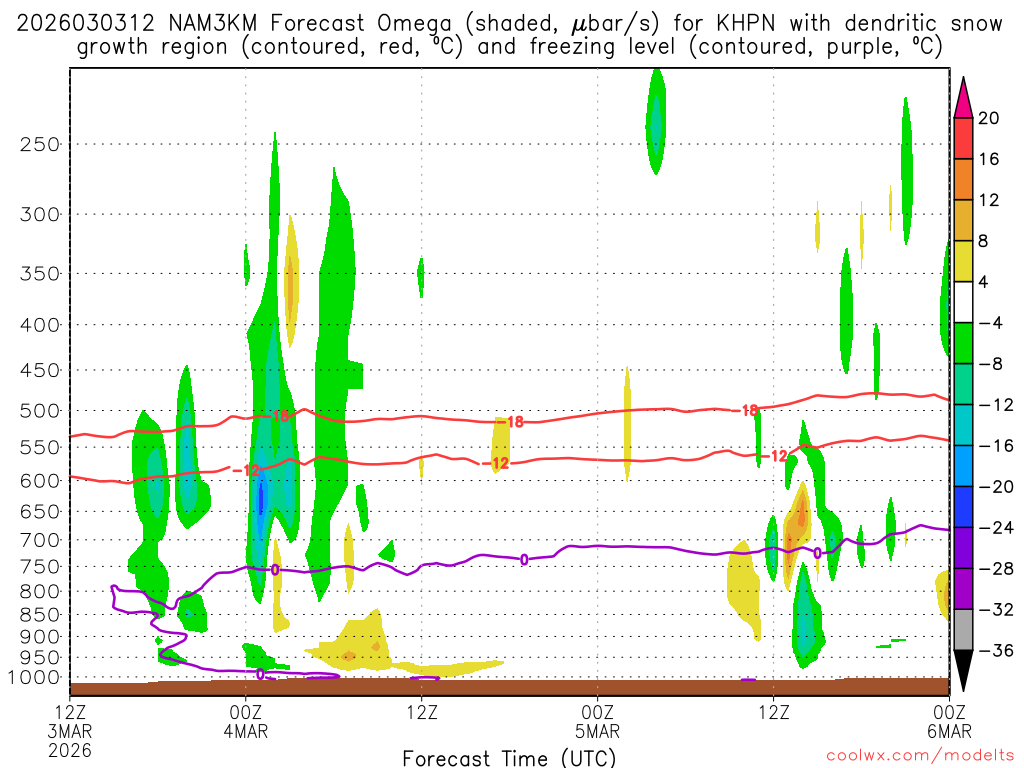
Task: Select the gray -32 to -36 colorbar swatch
Action: (963, 630)
